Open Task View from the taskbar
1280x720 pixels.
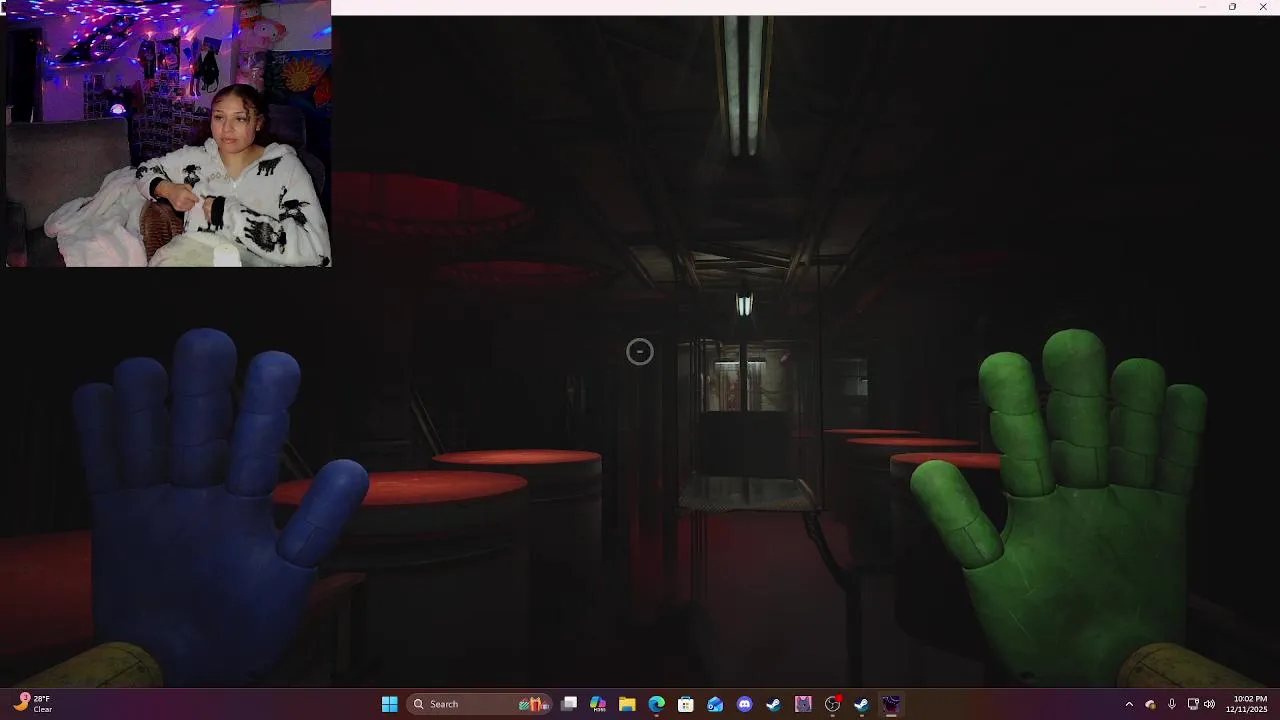pos(569,704)
